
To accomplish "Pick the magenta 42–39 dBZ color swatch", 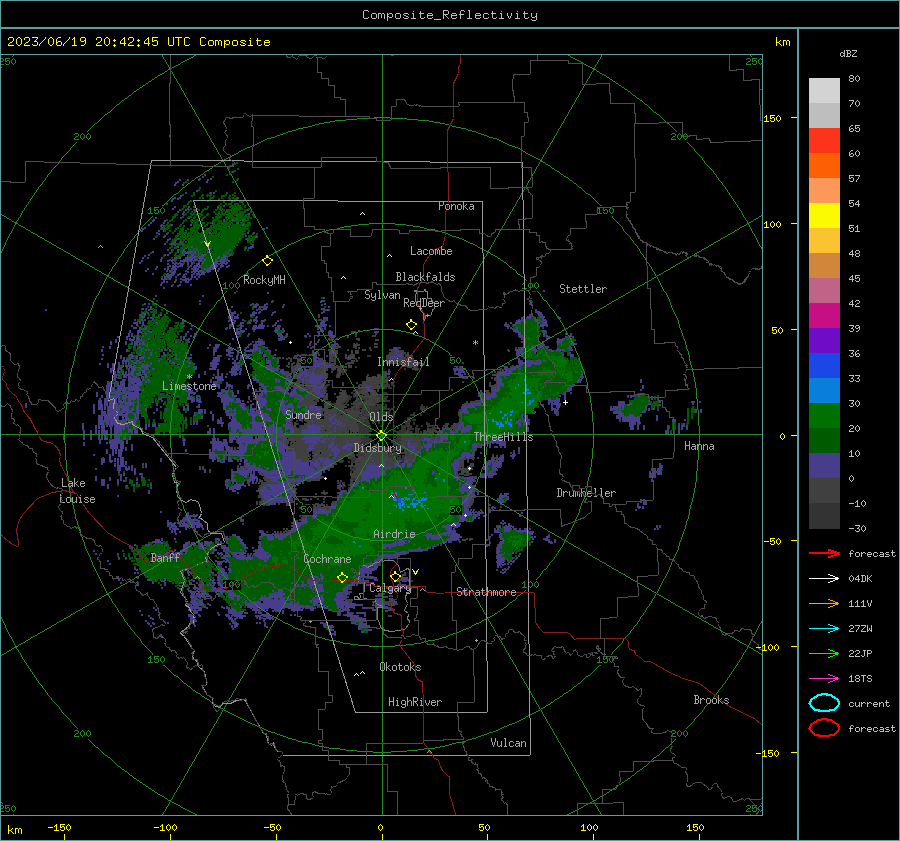I will coord(824,316).
